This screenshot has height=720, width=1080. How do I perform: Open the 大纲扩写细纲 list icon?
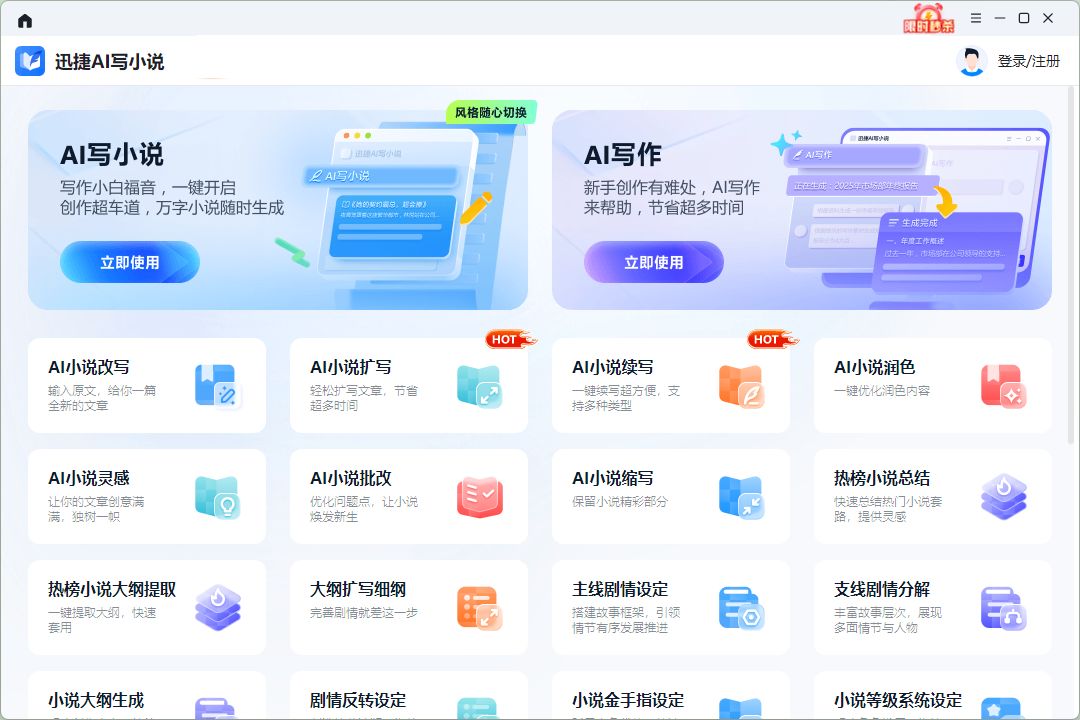coord(479,608)
